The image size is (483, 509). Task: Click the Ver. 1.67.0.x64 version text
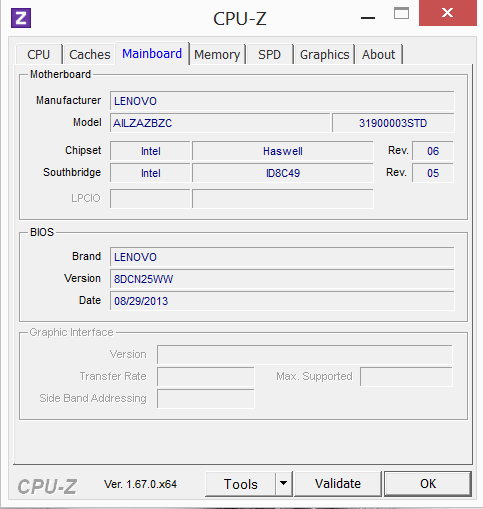140,484
